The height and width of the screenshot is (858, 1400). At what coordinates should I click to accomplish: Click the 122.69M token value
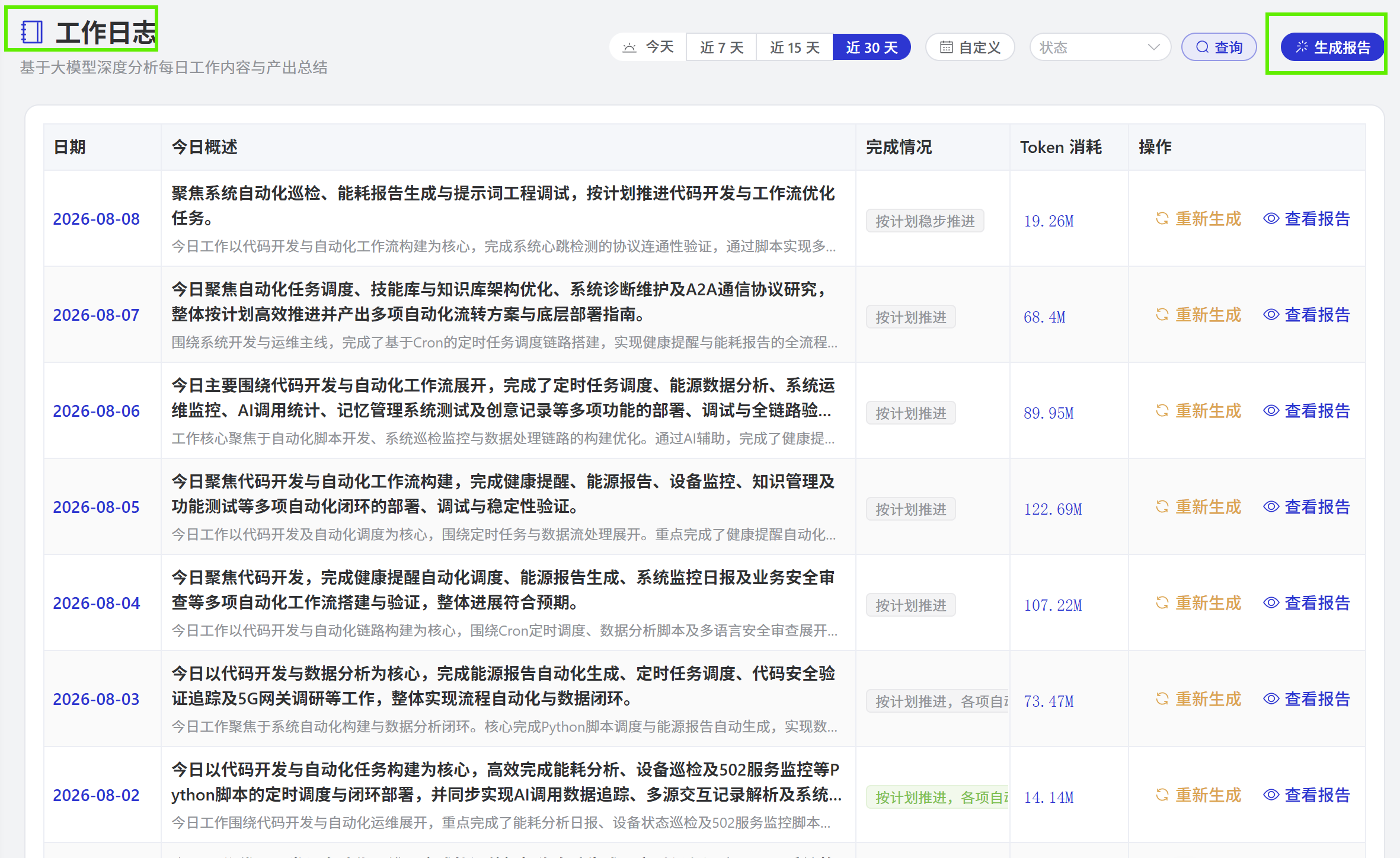click(1053, 509)
